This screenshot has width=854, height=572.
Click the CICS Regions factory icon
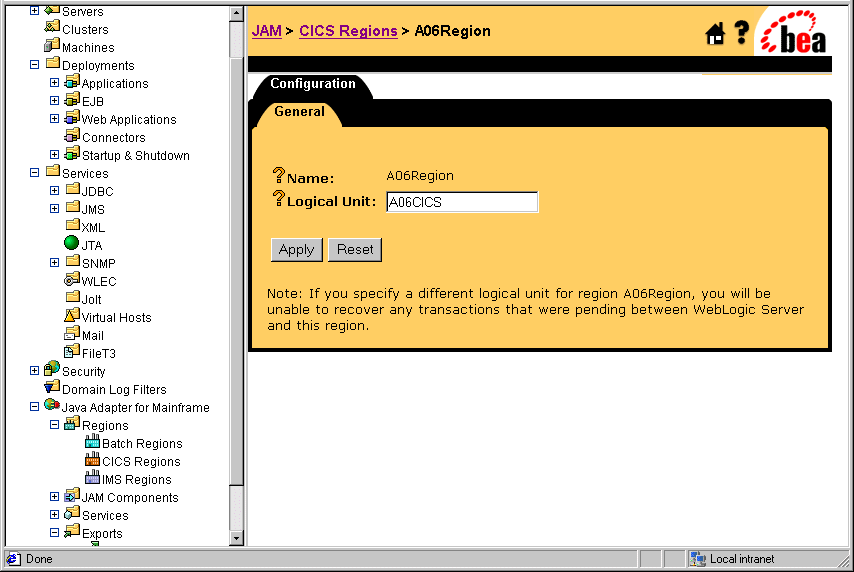93,459
